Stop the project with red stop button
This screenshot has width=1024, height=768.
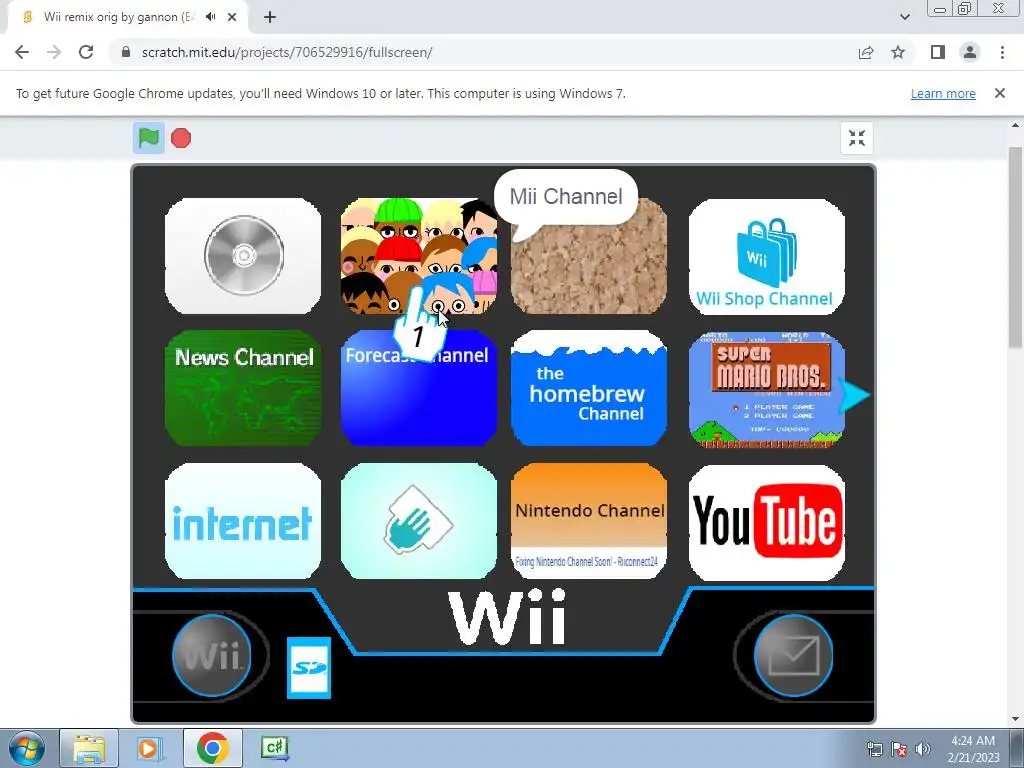[181, 138]
